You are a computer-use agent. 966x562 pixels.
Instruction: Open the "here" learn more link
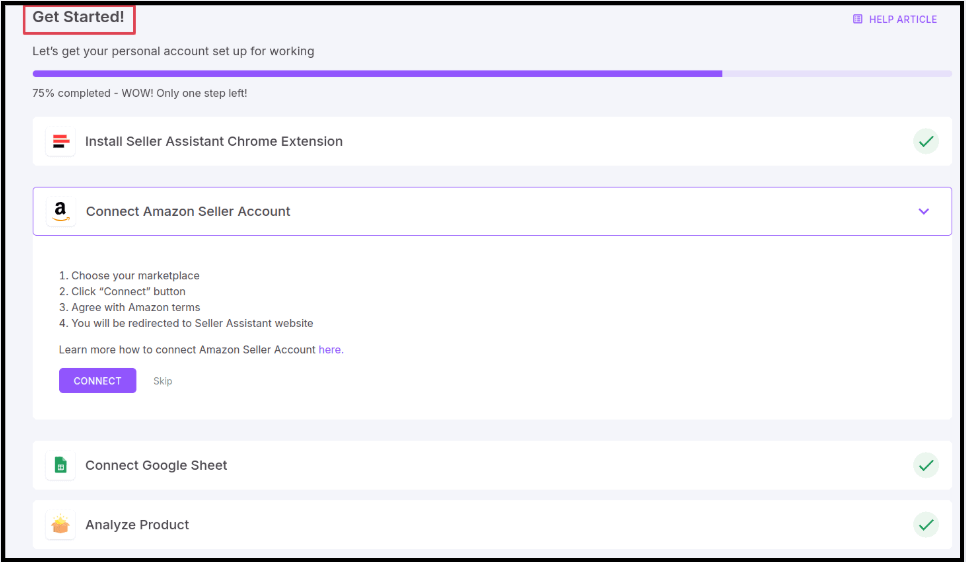(330, 350)
